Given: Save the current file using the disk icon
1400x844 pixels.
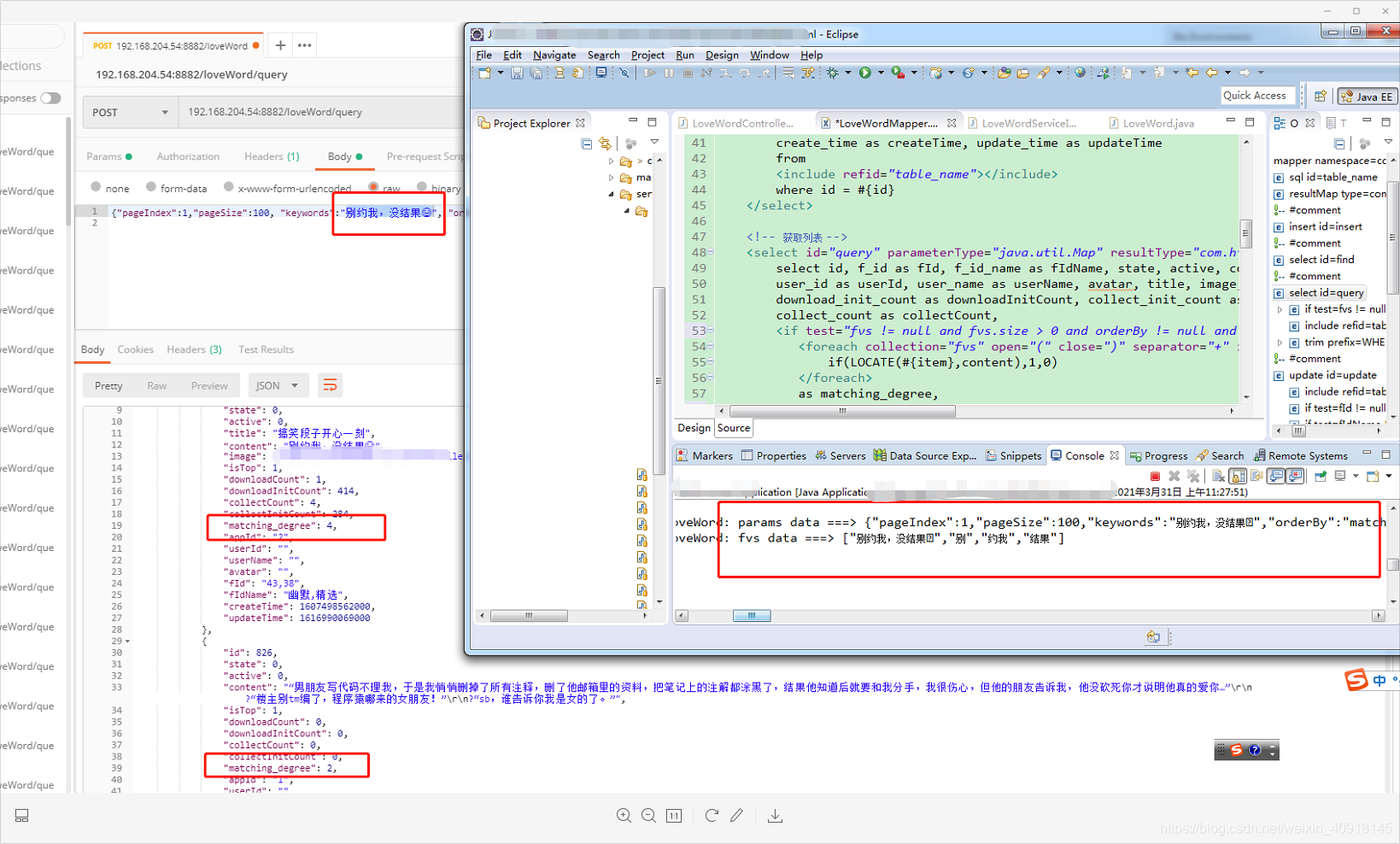Looking at the screenshot, I should [516, 73].
